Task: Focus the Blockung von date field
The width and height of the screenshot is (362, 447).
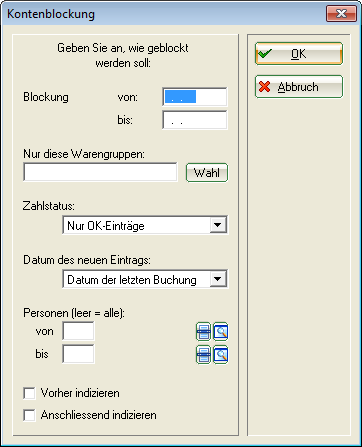Action: (x=195, y=97)
